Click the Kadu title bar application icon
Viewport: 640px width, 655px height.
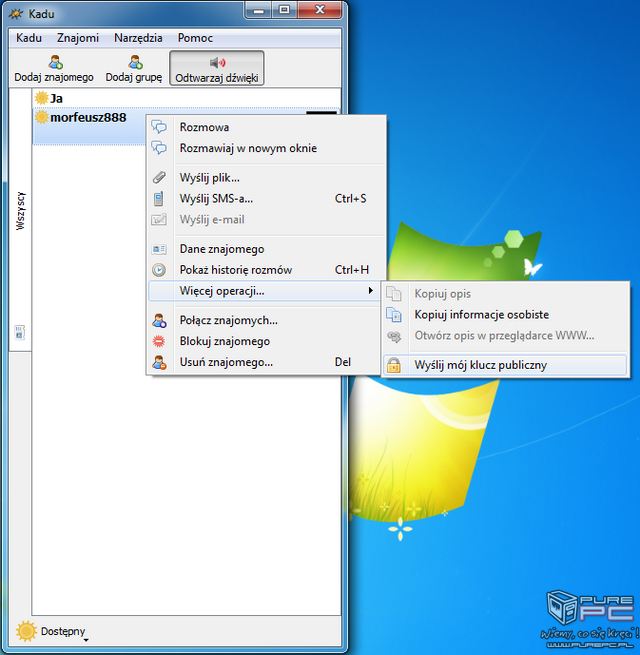pyautogui.click(x=17, y=14)
